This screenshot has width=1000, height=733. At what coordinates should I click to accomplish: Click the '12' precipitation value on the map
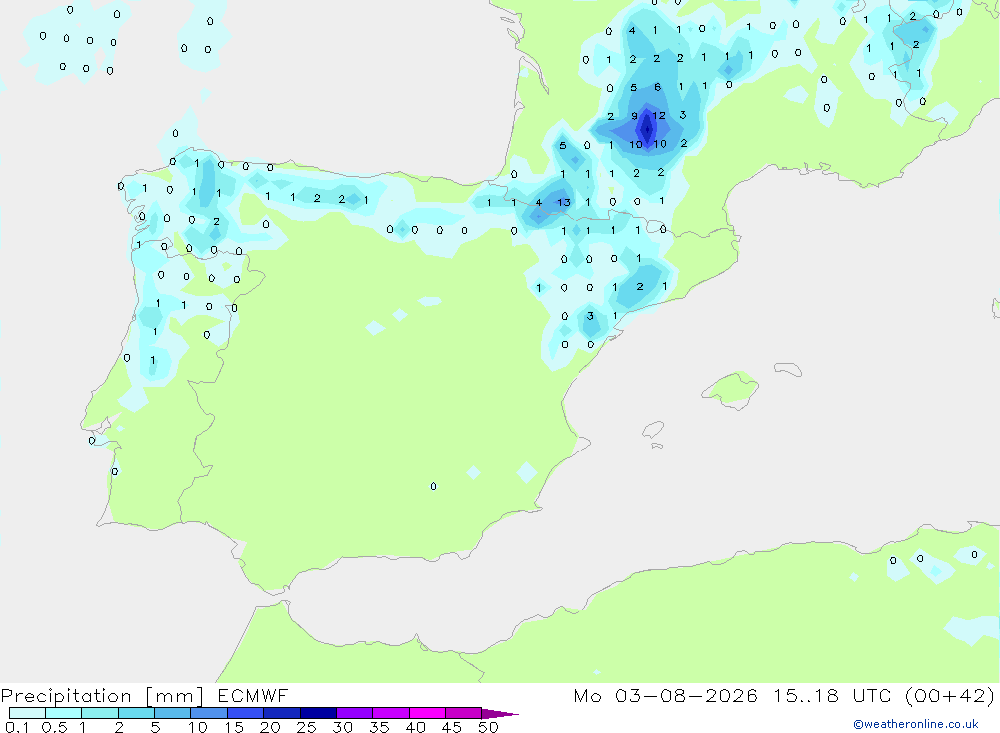coord(659,115)
